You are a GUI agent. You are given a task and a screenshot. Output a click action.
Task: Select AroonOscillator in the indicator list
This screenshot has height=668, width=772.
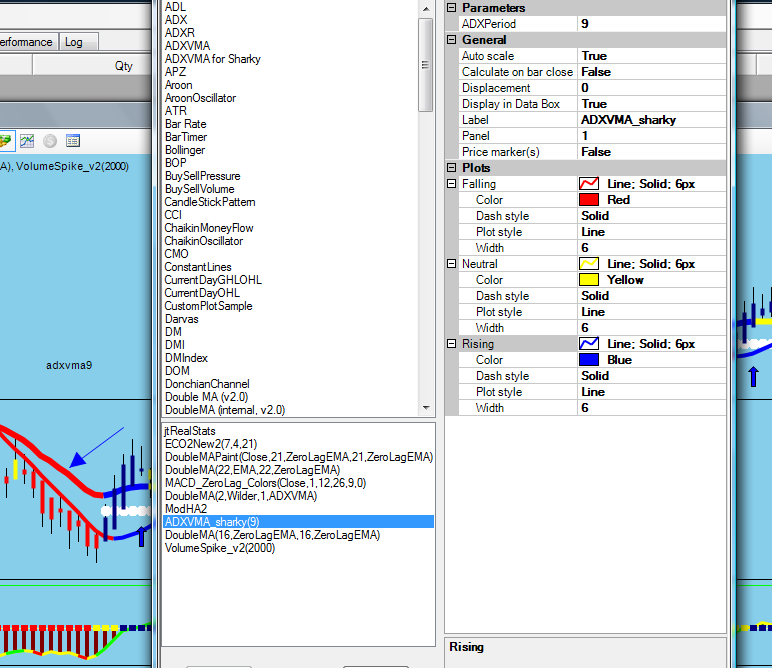200,98
